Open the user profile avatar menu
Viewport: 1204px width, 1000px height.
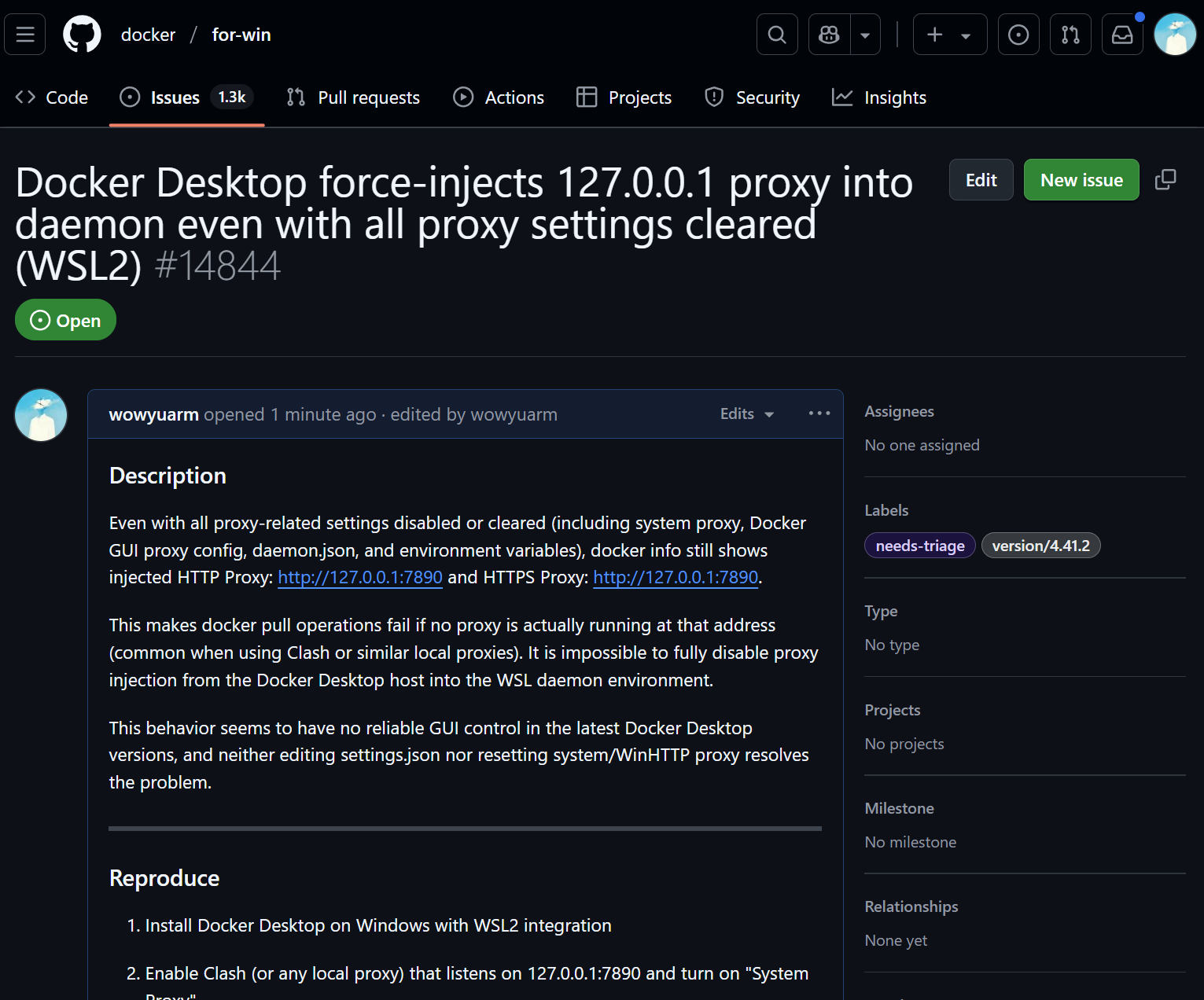pyautogui.click(x=1174, y=35)
